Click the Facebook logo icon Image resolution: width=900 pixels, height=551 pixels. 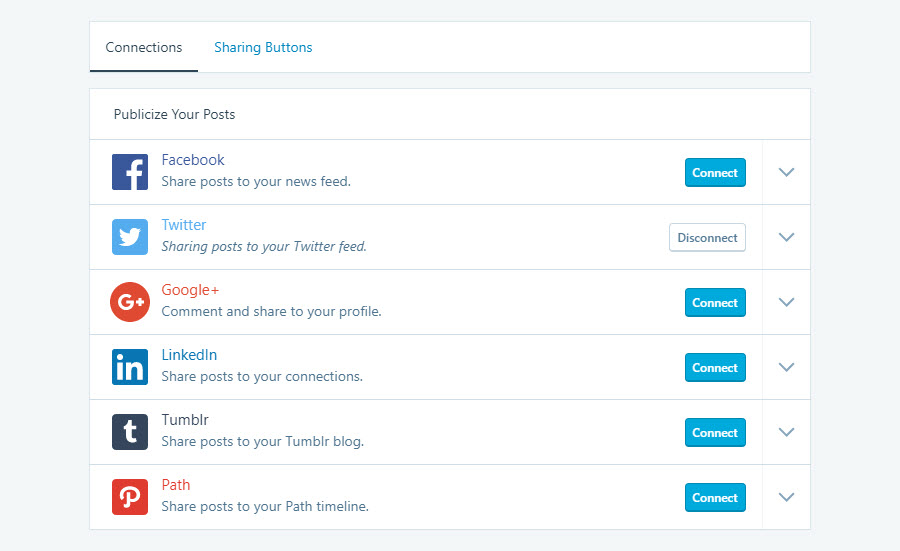coord(130,172)
